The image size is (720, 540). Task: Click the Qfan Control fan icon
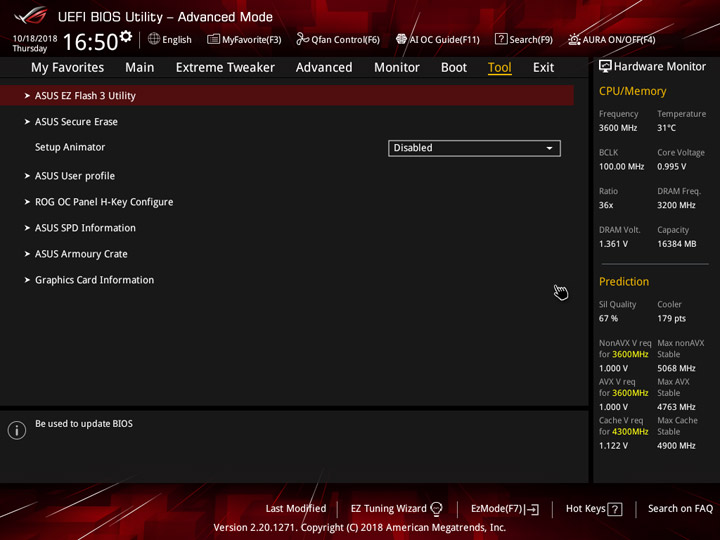302,39
